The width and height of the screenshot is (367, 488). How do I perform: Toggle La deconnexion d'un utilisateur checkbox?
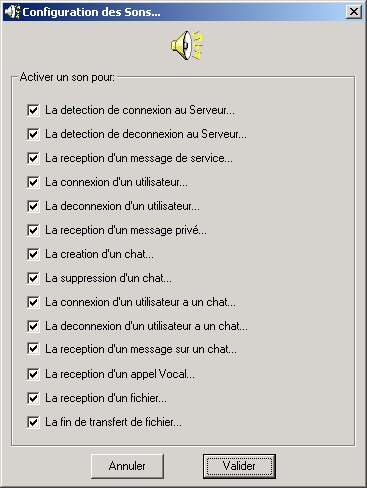33,206
